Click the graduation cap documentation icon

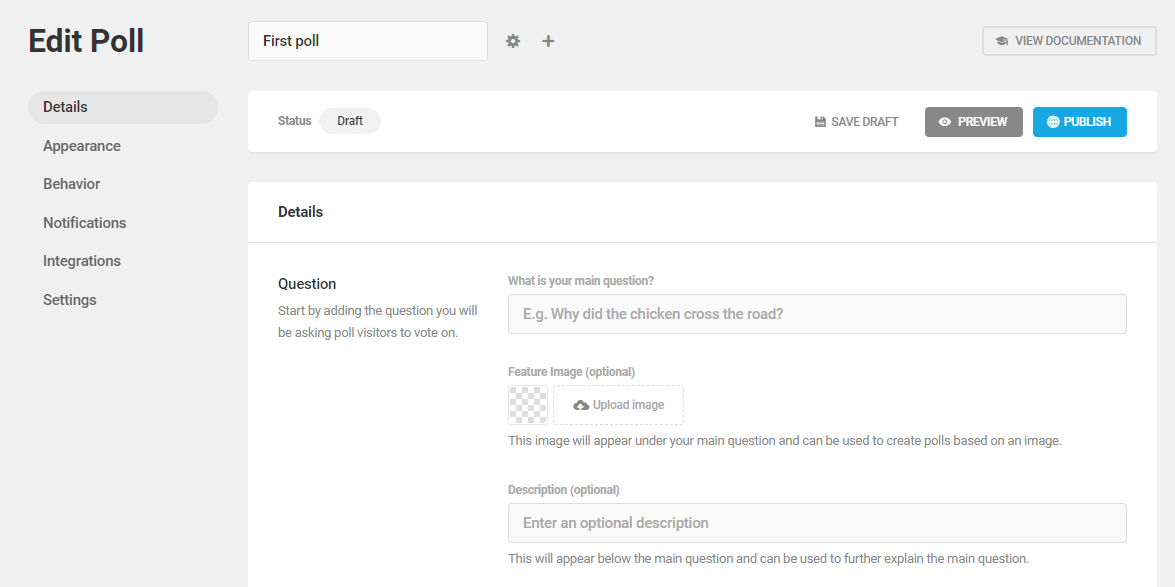pos(1002,41)
